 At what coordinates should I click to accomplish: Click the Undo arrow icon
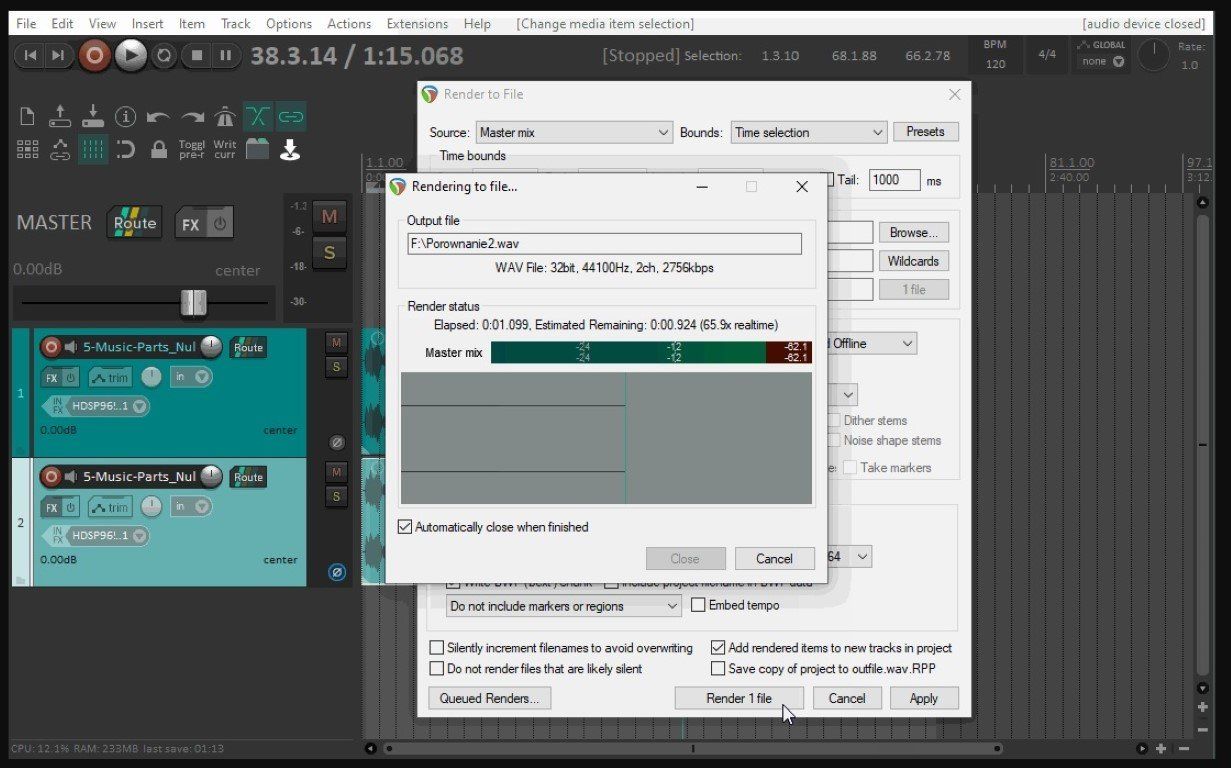(158, 117)
